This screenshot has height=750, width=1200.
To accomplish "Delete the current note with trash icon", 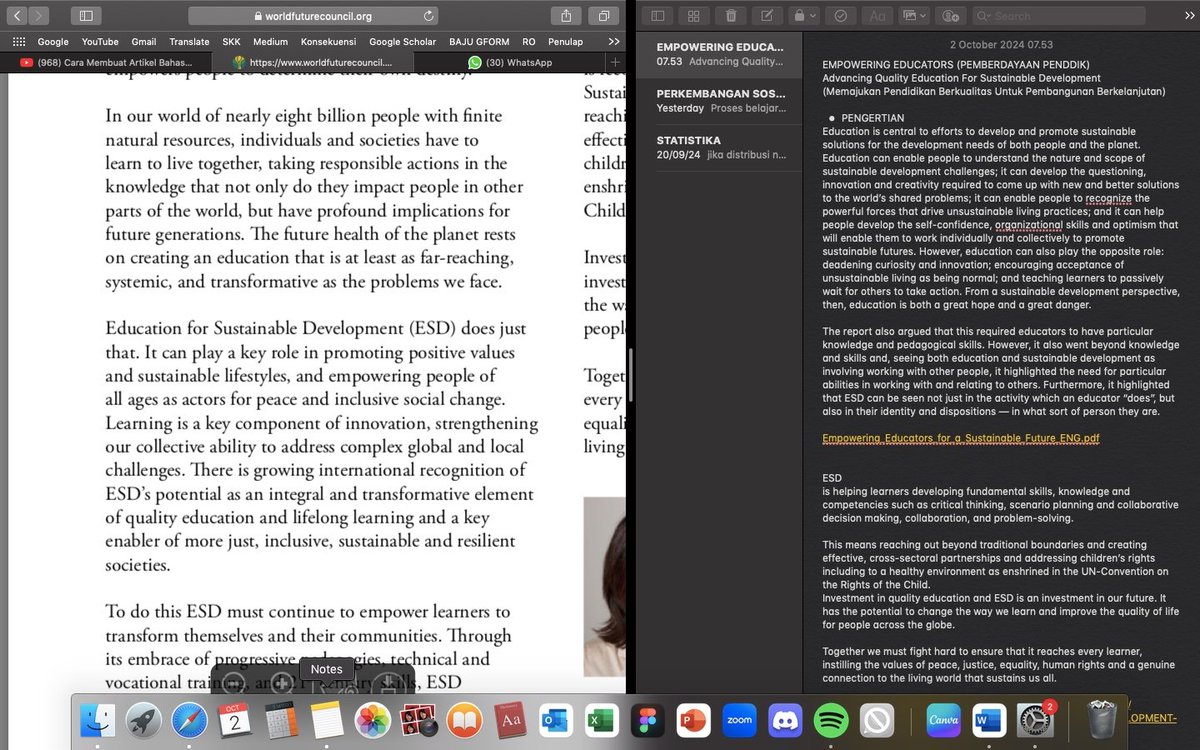I will (731, 16).
